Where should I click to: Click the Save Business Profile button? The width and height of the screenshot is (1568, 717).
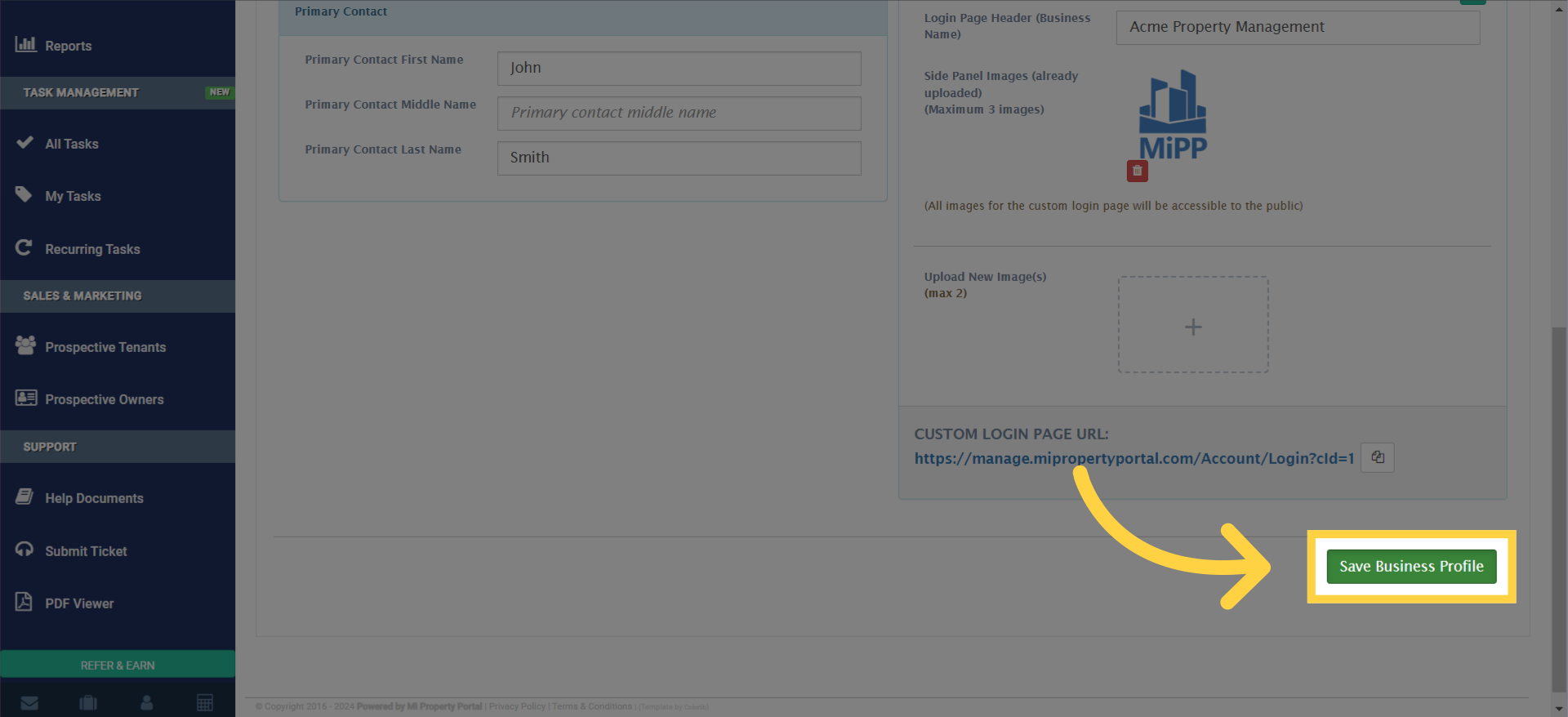(1411, 567)
